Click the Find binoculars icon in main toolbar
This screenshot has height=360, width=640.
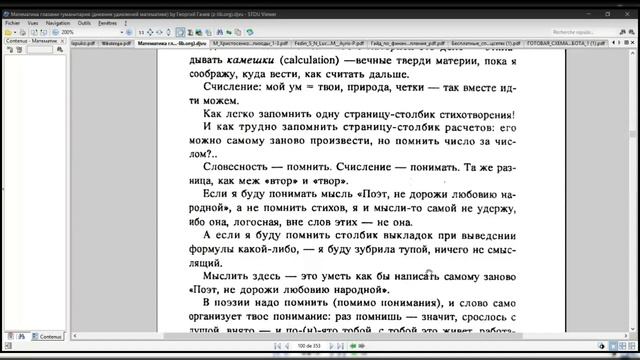click(220, 32)
